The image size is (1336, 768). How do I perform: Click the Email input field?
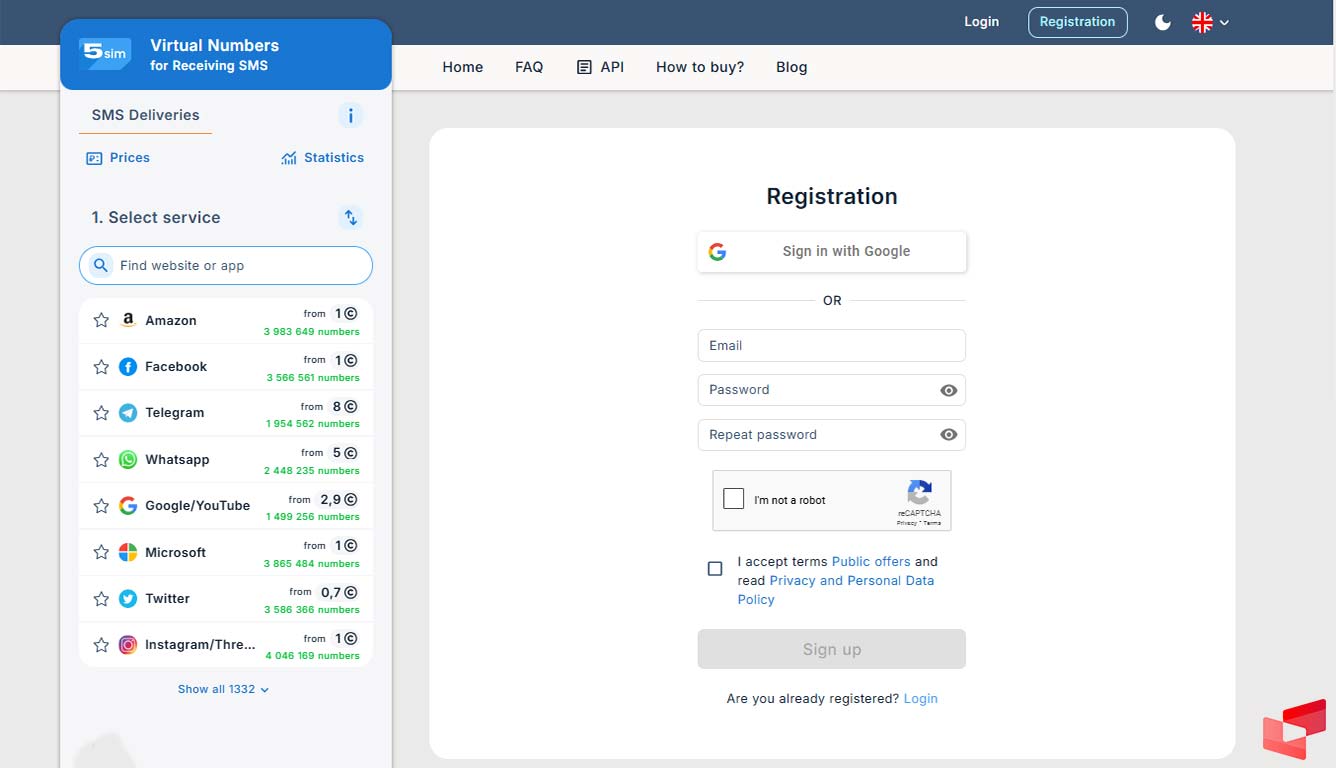pyautogui.click(x=832, y=346)
